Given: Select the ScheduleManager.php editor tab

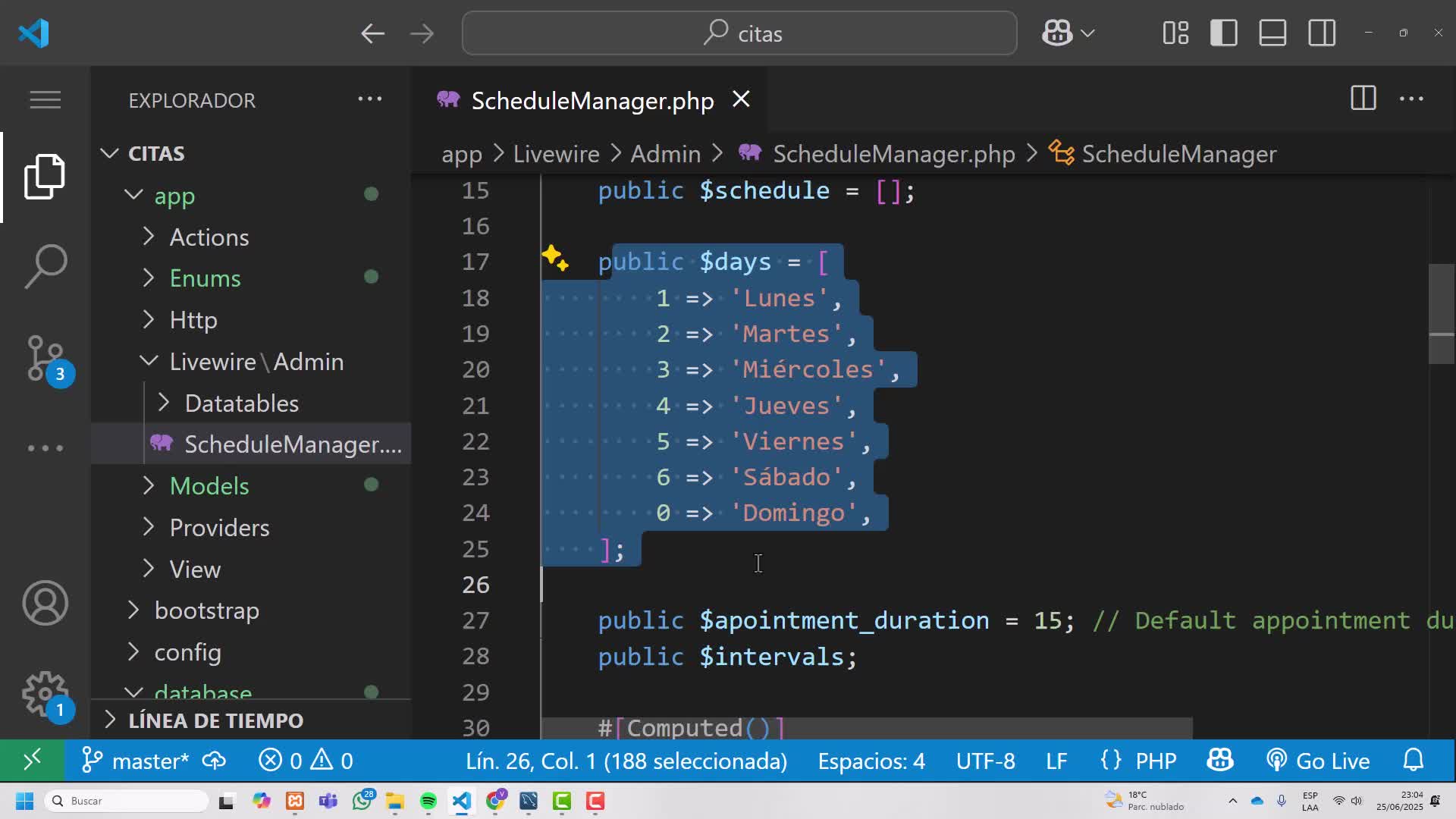Looking at the screenshot, I should [588, 100].
